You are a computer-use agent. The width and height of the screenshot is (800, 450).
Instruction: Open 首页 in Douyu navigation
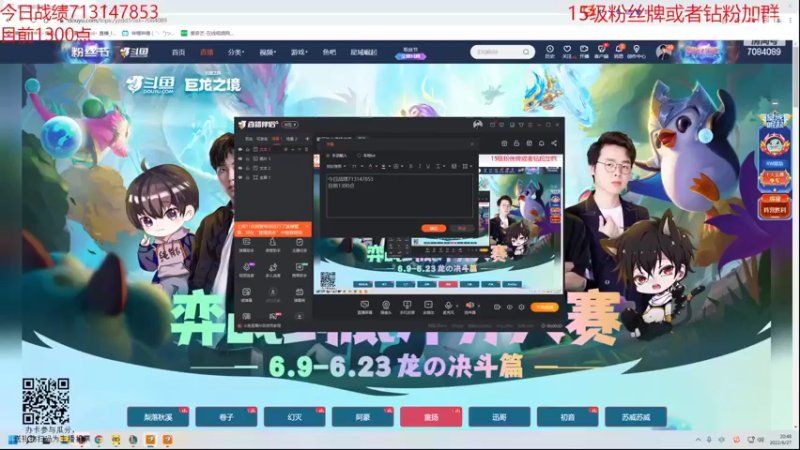pyautogui.click(x=178, y=52)
